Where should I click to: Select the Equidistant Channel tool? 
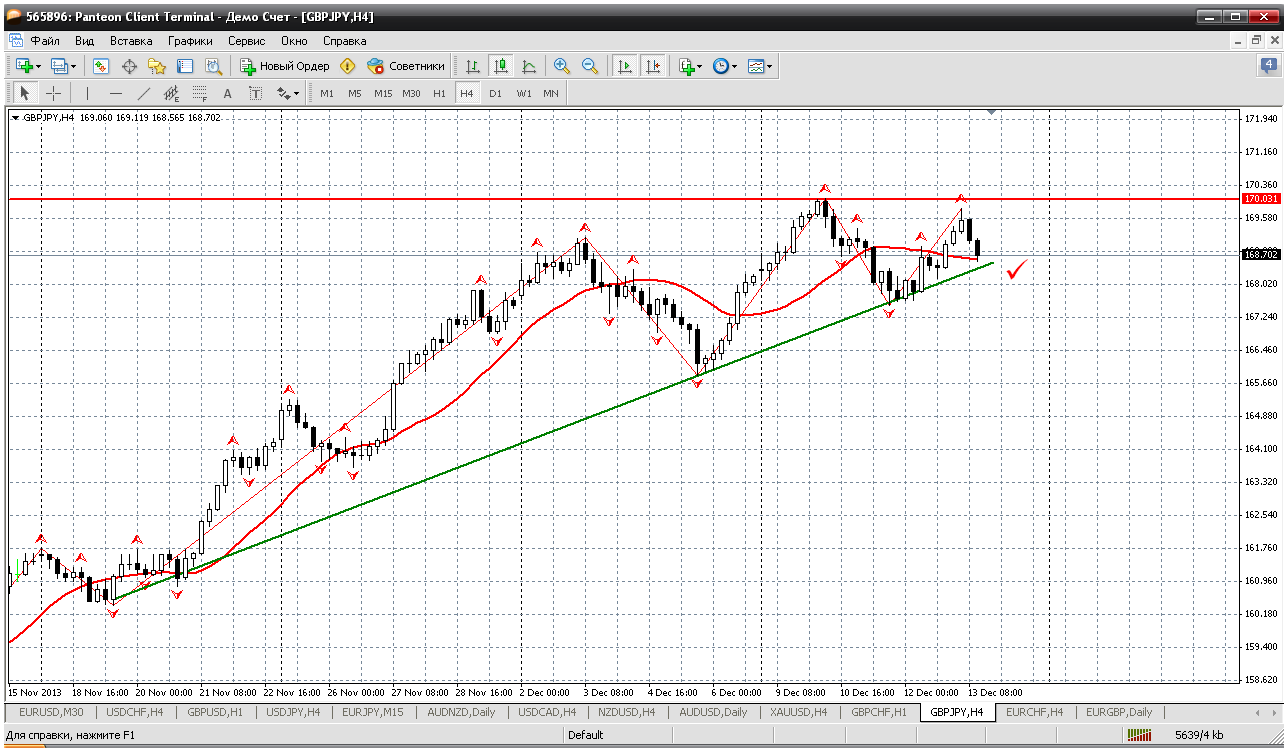tap(172, 93)
